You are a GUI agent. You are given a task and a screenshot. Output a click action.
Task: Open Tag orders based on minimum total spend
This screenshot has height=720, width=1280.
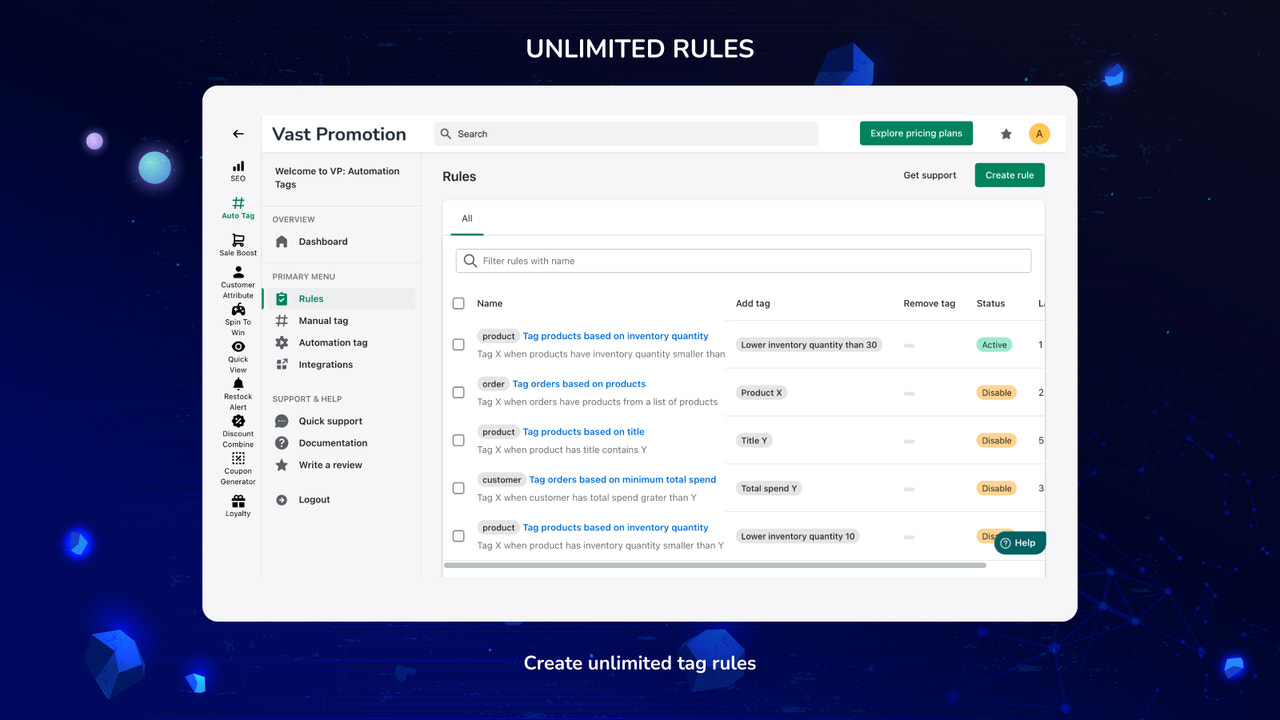tap(622, 479)
